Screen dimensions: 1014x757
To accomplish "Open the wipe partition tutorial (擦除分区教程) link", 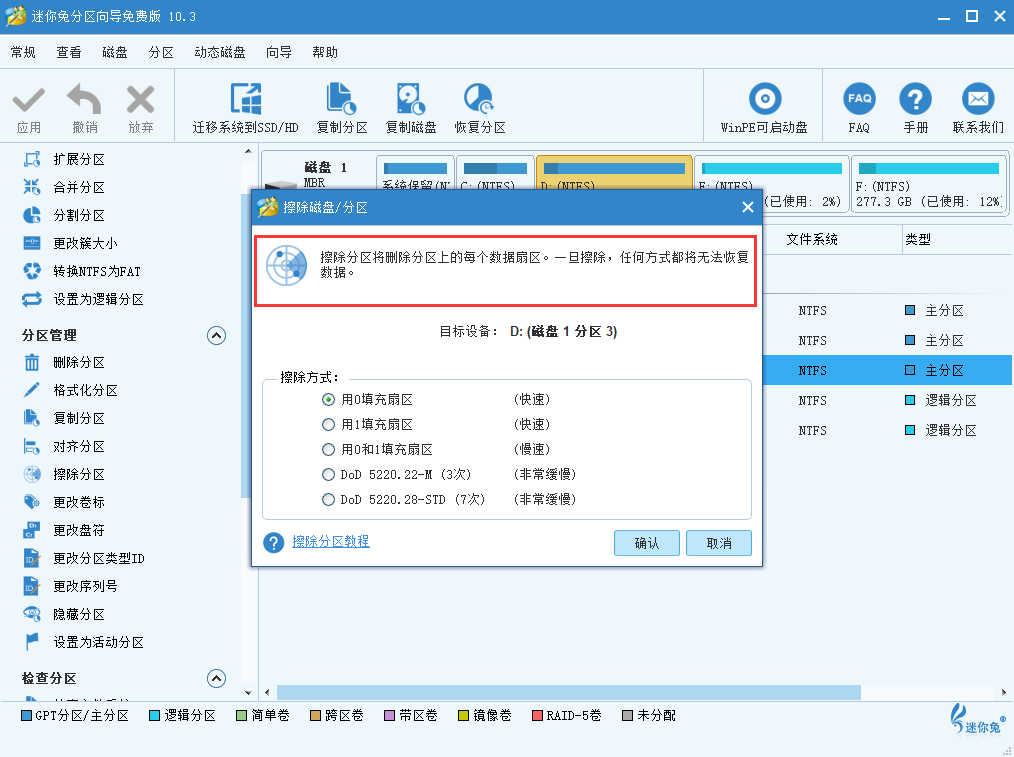I will point(330,541).
